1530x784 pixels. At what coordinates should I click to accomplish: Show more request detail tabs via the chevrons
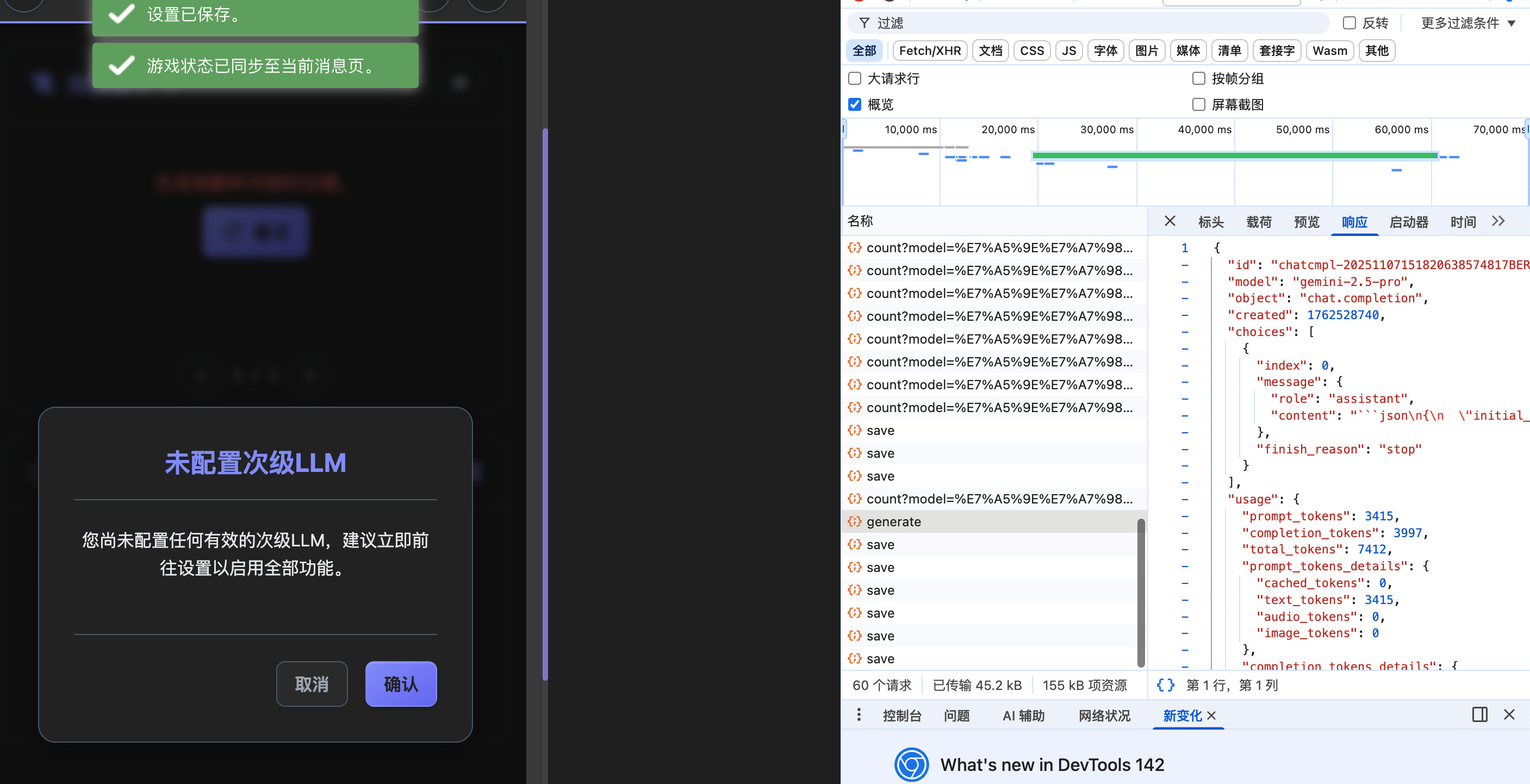[1498, 221]
